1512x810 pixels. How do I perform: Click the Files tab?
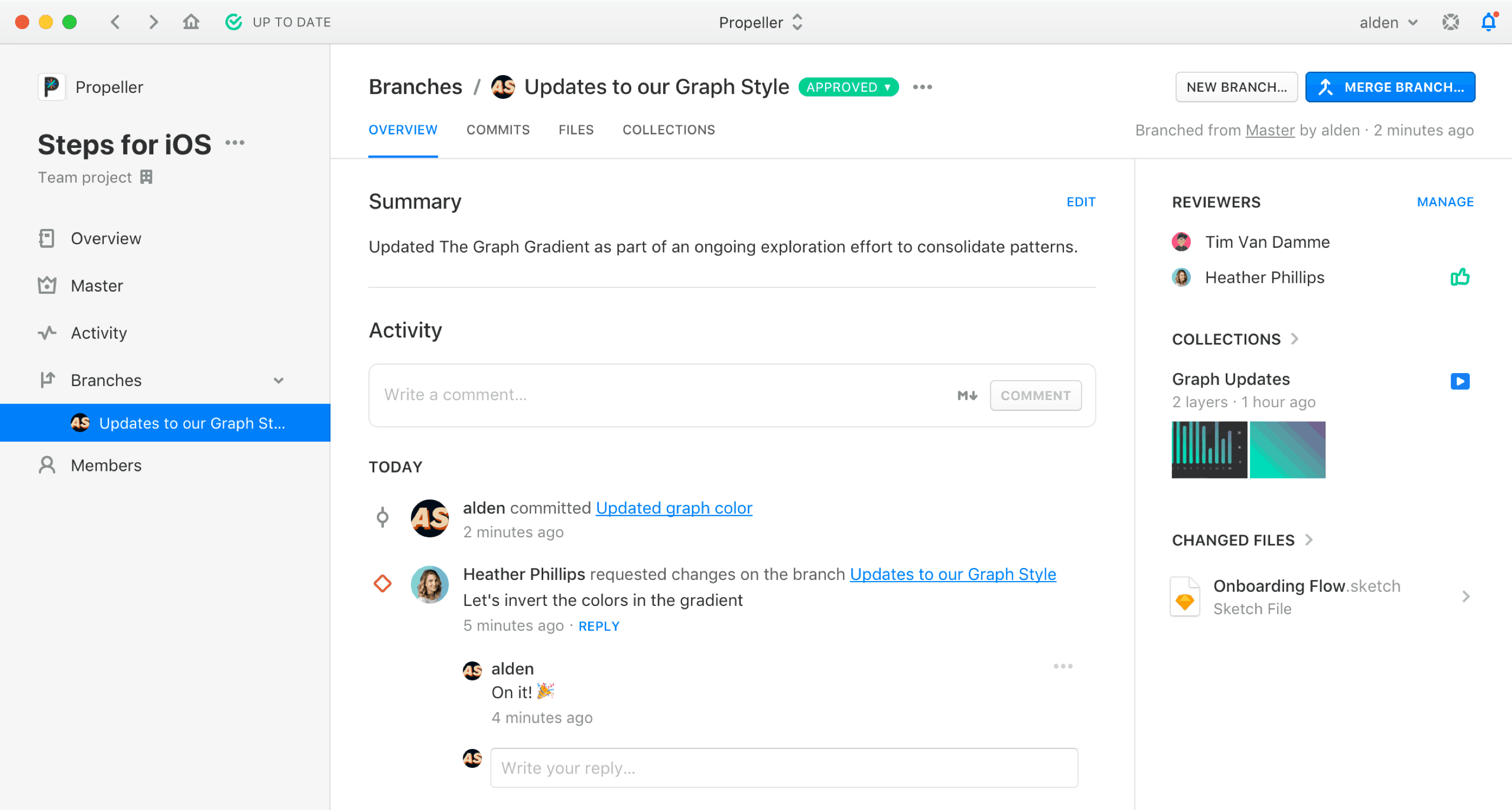tap(576, 130)
